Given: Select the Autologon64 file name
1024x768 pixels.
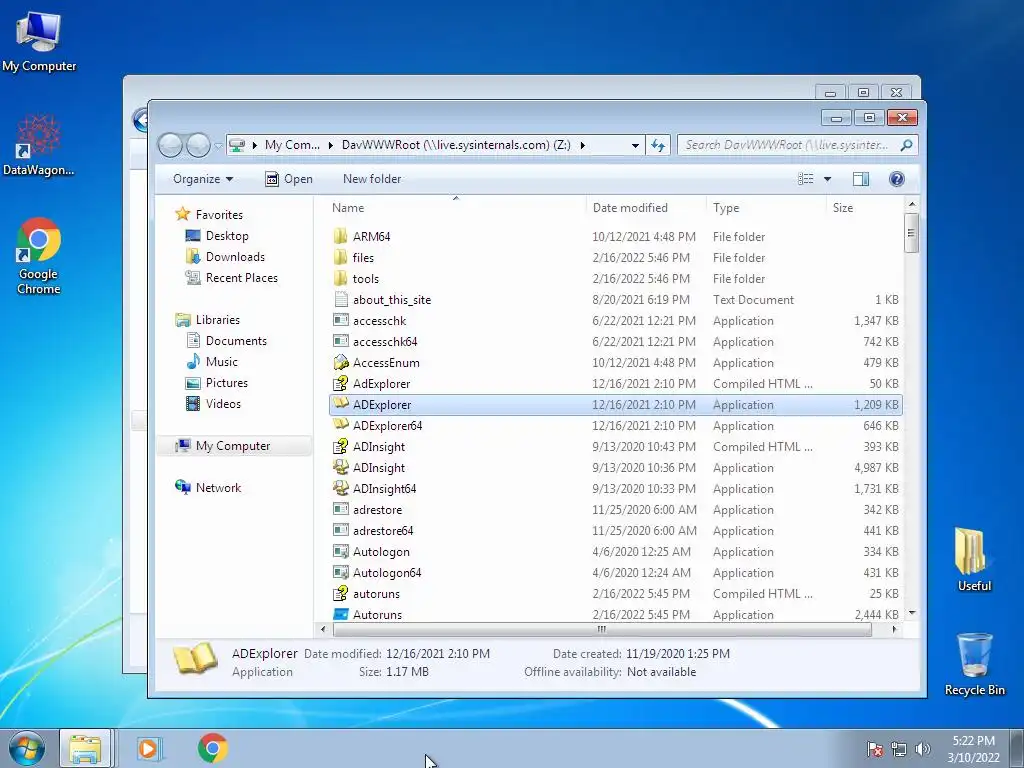Looking at the screenshot, I should (x=387, y=573).
